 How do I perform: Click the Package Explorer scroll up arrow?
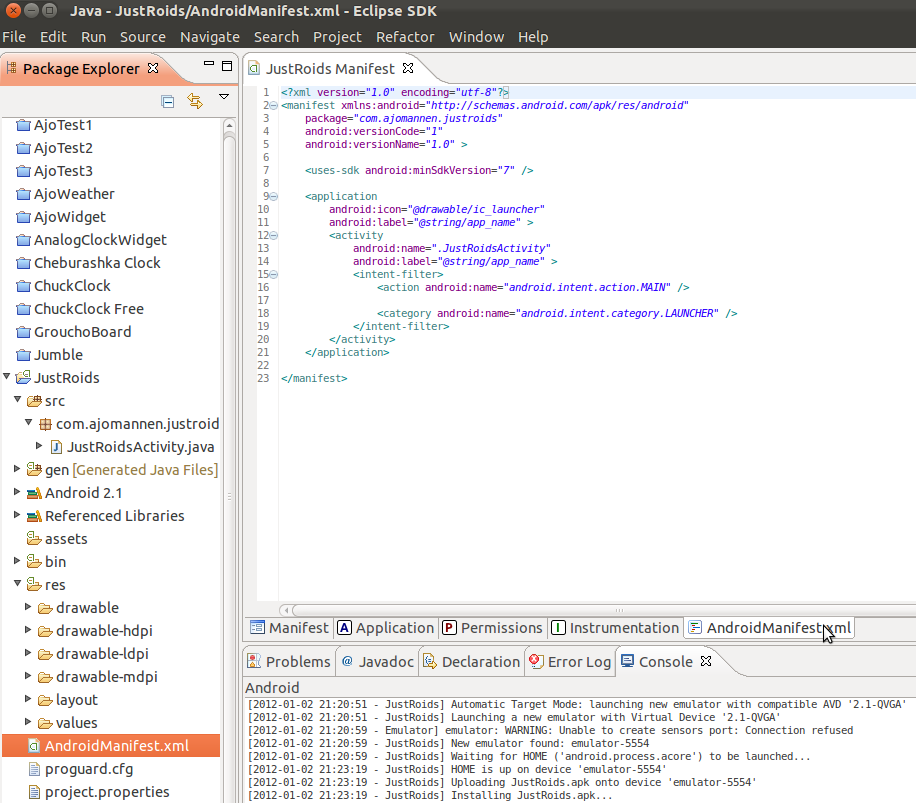229,125
